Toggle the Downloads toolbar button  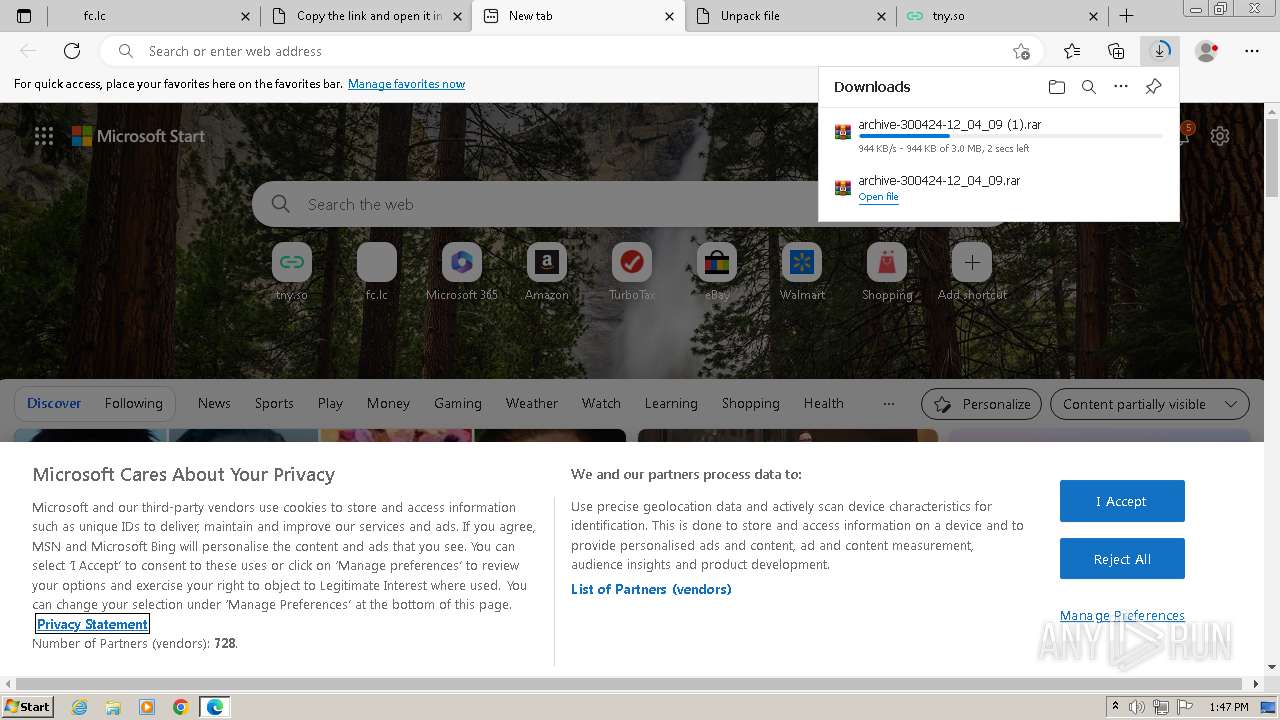click(x=1160, y=51)
